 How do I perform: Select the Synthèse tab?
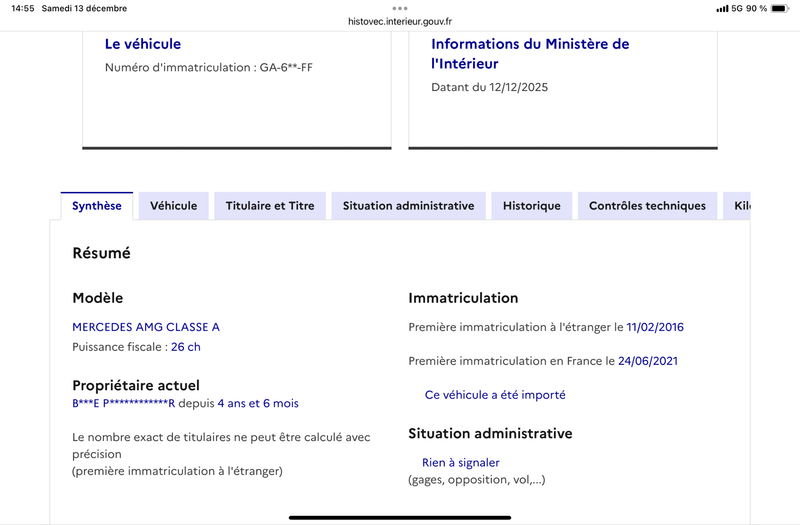pyautogui.click(x=97, y=206)
